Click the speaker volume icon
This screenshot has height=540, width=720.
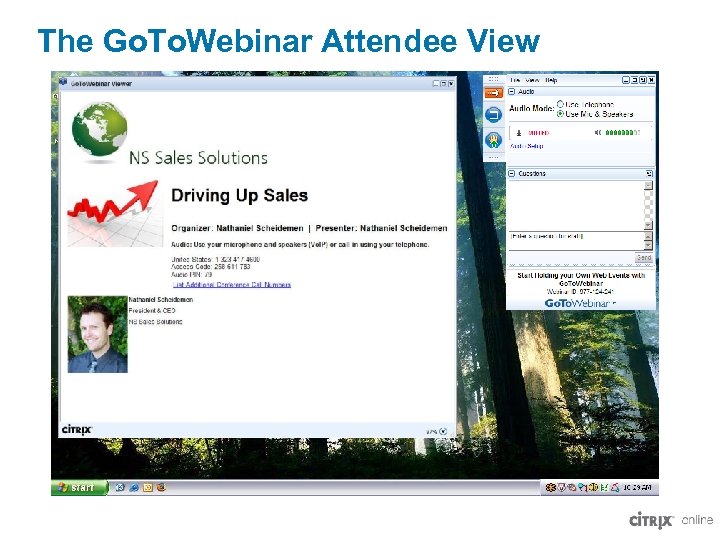point(598,133)
